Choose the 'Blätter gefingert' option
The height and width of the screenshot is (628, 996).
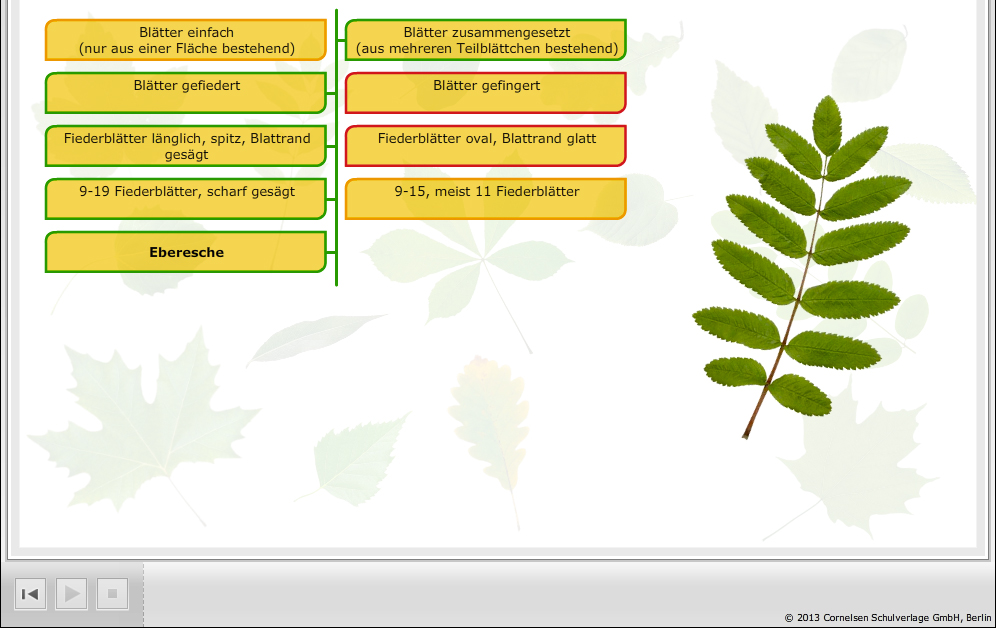coord(486,92)
